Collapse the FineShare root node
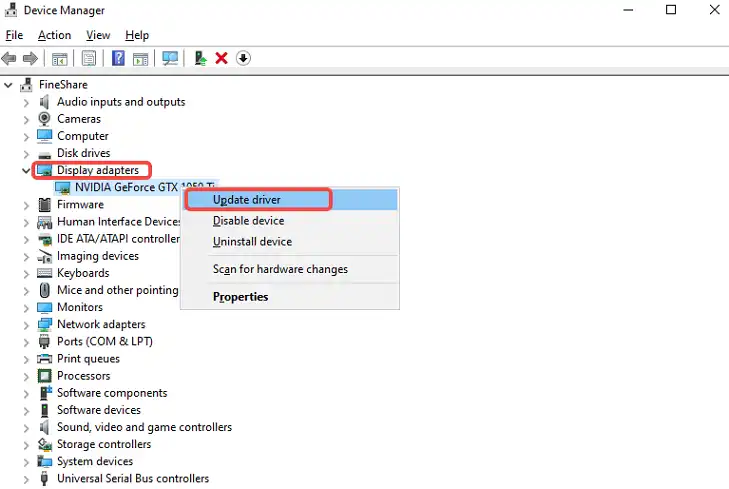The image size is (729, 489). pos(8,85)
